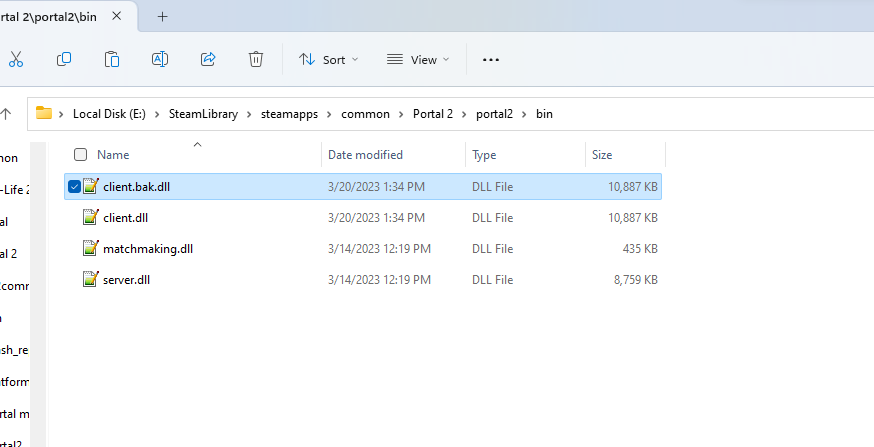Viewport: 874px width, 447px height.
Task: Expand chevron after Portal 2 breadcrumb
Action: click(x=464, y=114)
